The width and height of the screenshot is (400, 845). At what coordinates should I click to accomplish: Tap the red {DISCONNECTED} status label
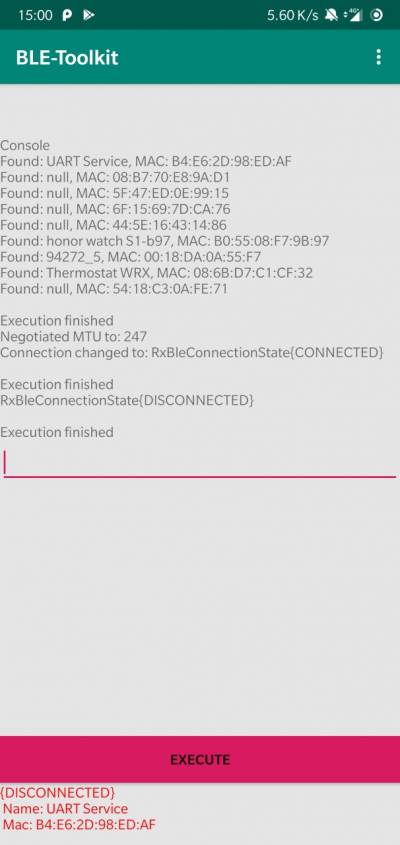[57, 792]
